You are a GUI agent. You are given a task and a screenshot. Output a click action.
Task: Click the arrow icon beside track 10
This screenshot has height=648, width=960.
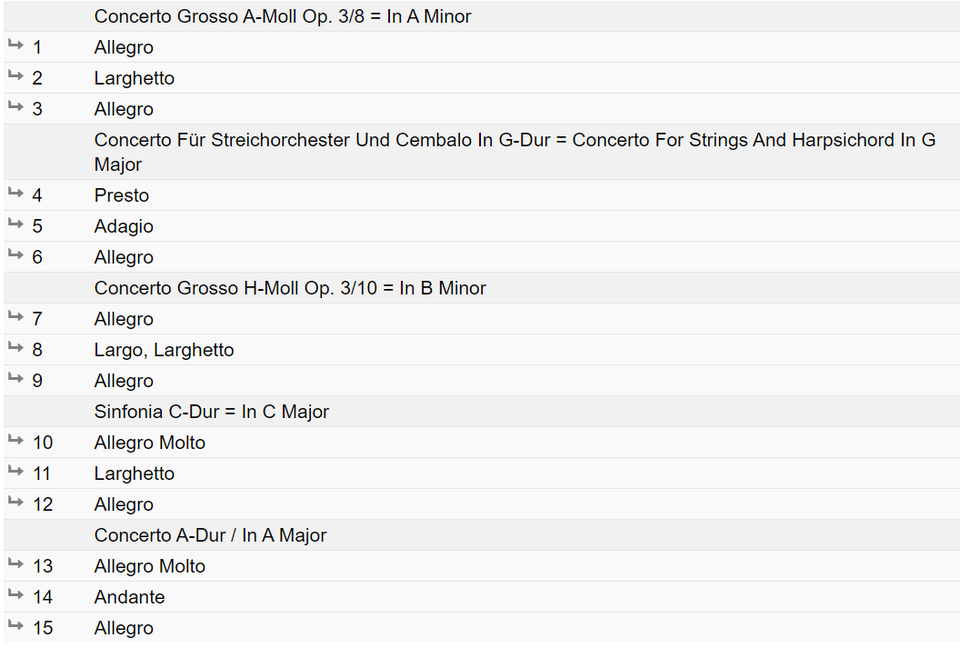coord(15,440)
